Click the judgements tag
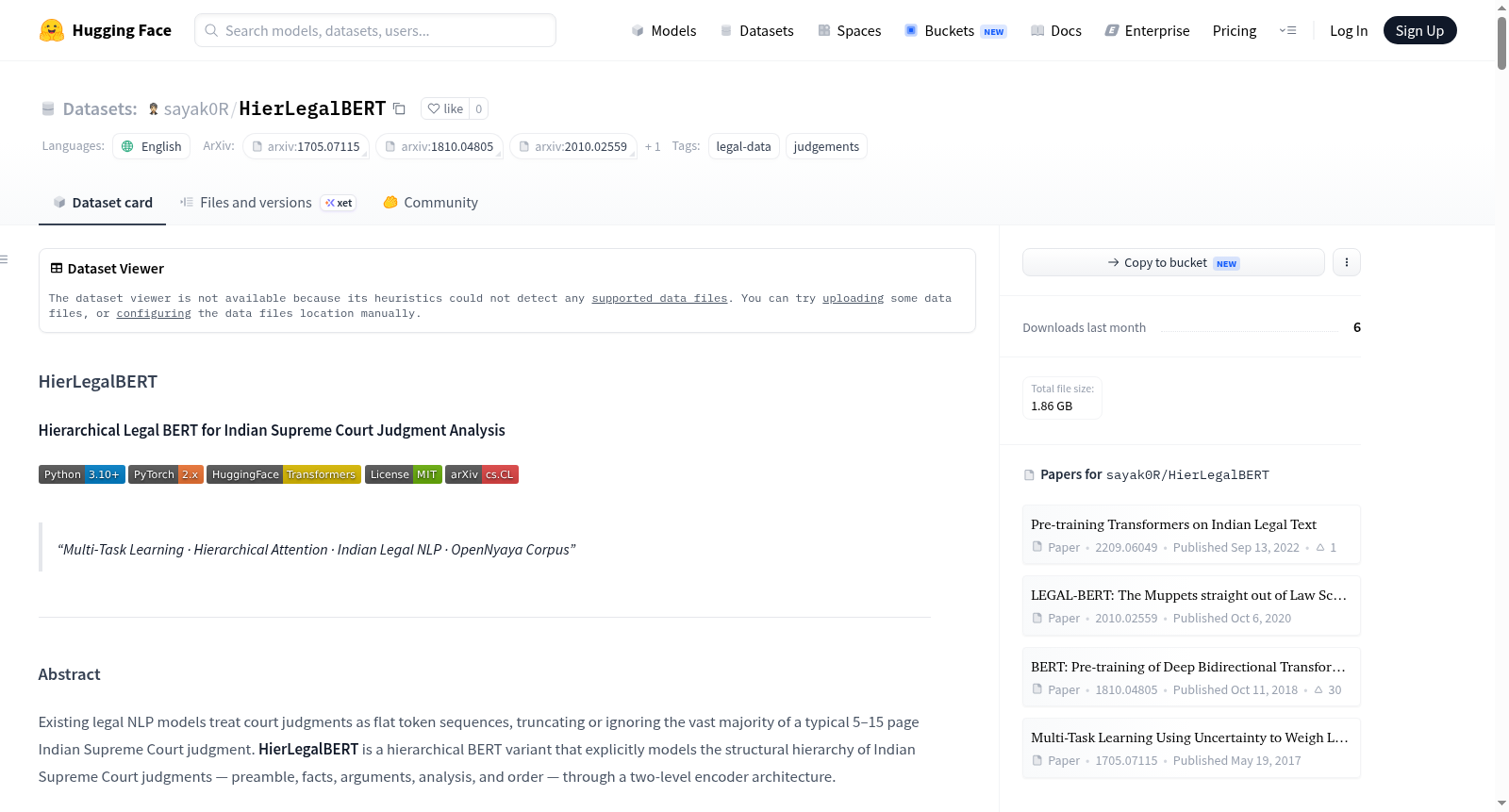The image size is (1509, 812). pos(826,146)
